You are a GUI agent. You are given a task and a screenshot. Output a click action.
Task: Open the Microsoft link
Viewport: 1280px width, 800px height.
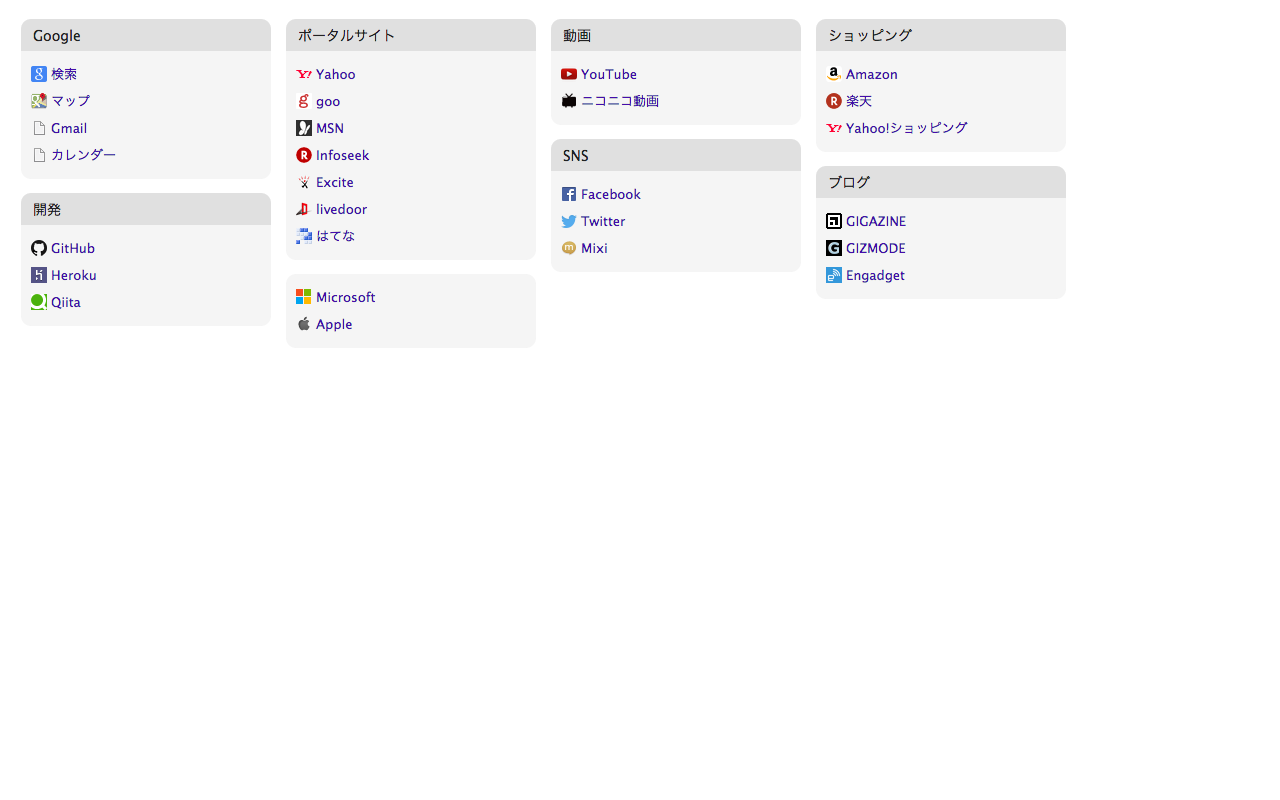pyautogui.click(x=346, y=297)
